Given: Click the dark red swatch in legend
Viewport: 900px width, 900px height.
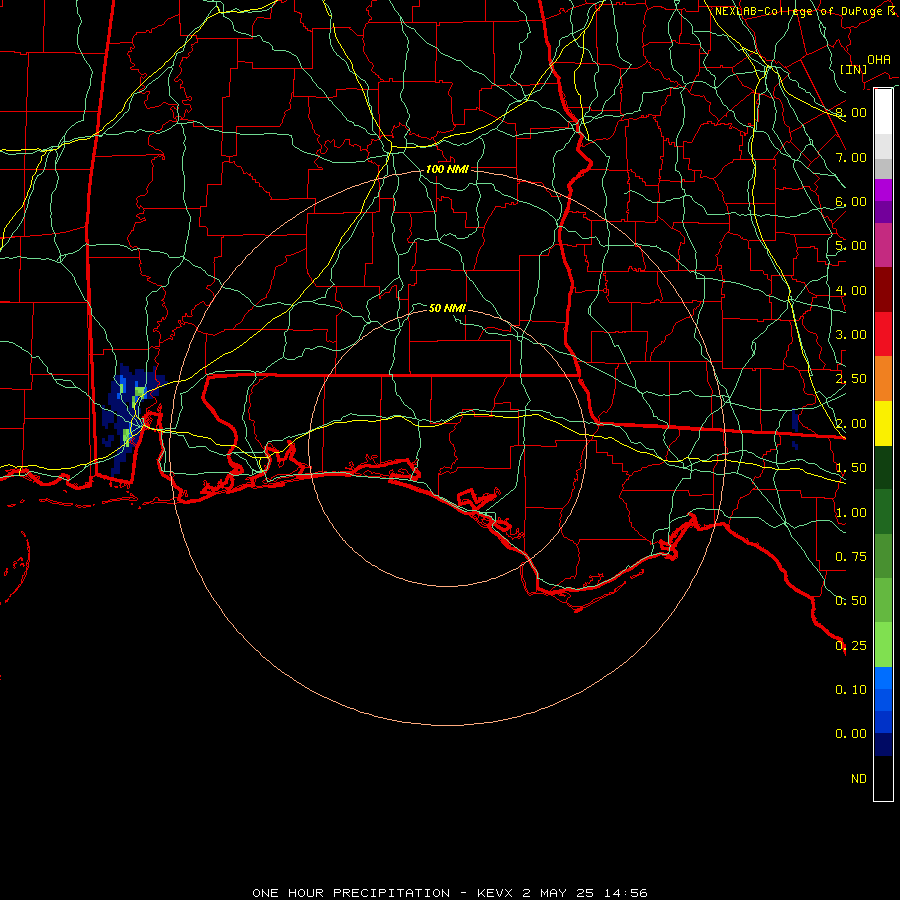Looking at the screenshot, I should point(883,290).
